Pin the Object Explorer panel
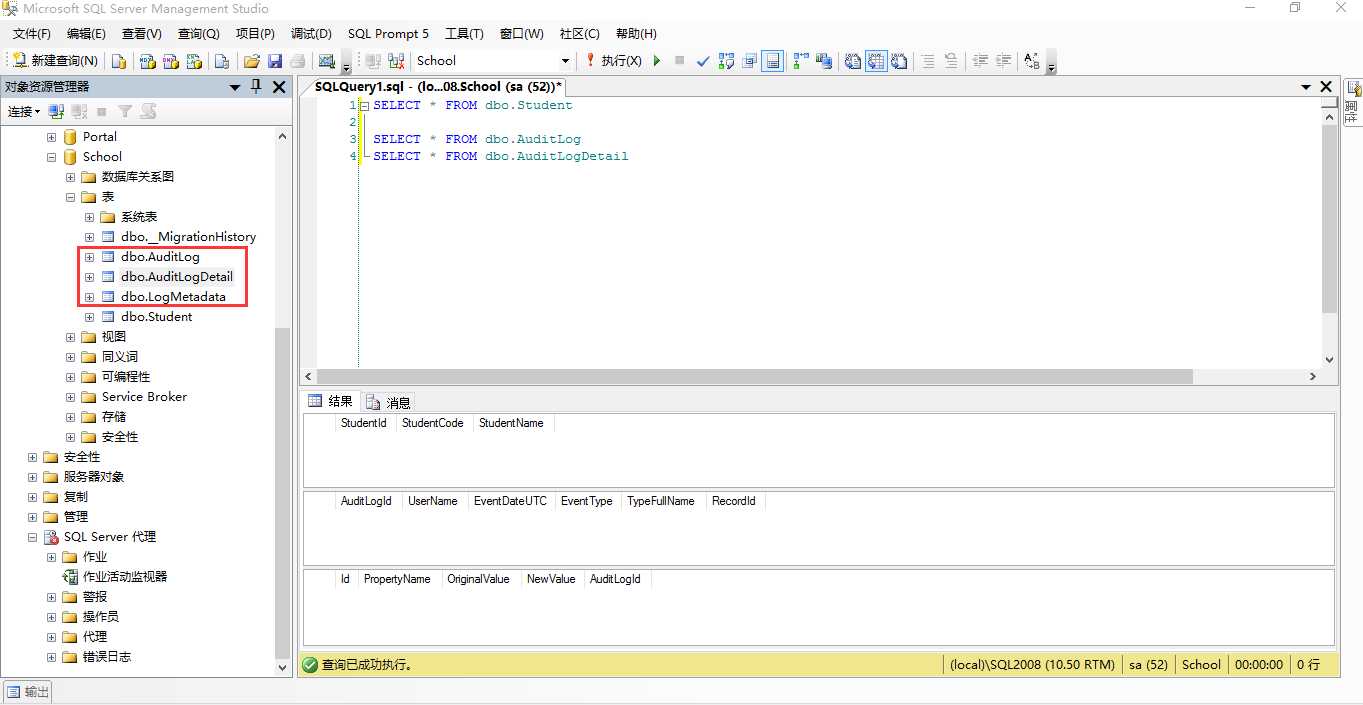1363x705 pixels. pyautogui.click(x=256, y=87)
